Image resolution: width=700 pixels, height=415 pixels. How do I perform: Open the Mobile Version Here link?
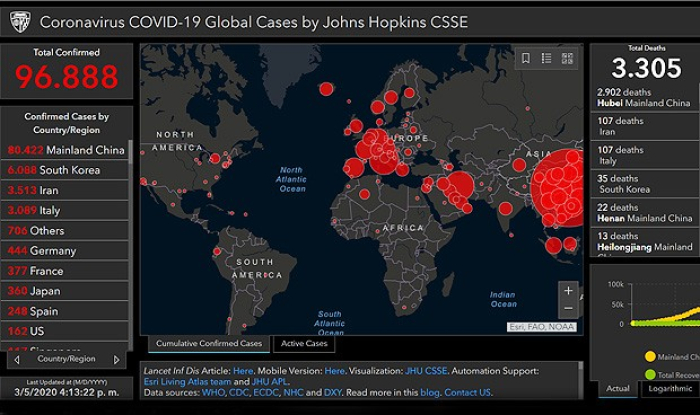point(334,371)
